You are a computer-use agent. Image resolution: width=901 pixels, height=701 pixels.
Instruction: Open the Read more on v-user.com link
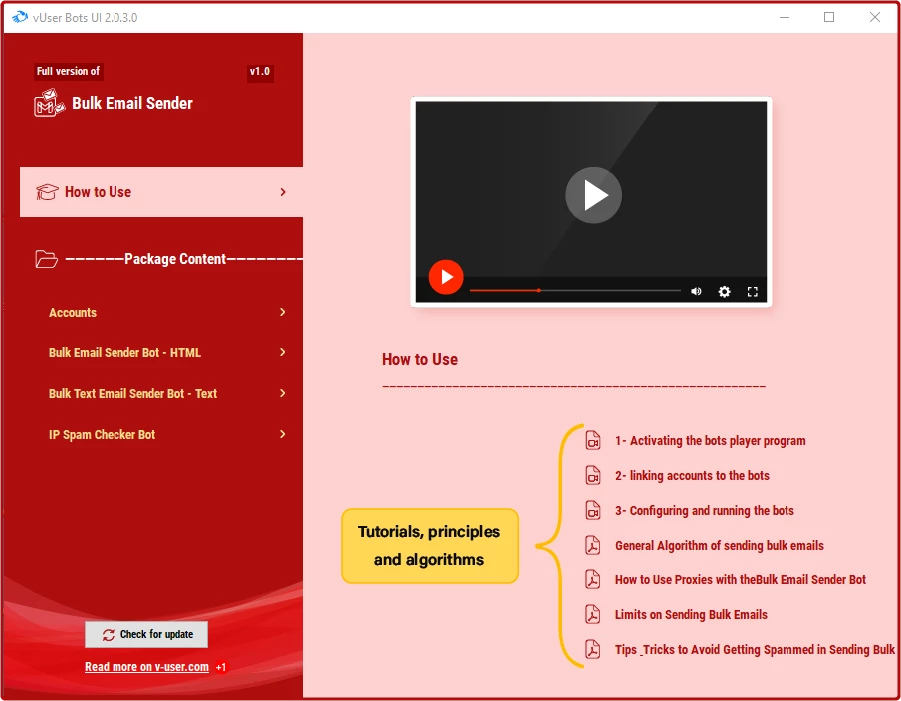(x=147, y=667)
